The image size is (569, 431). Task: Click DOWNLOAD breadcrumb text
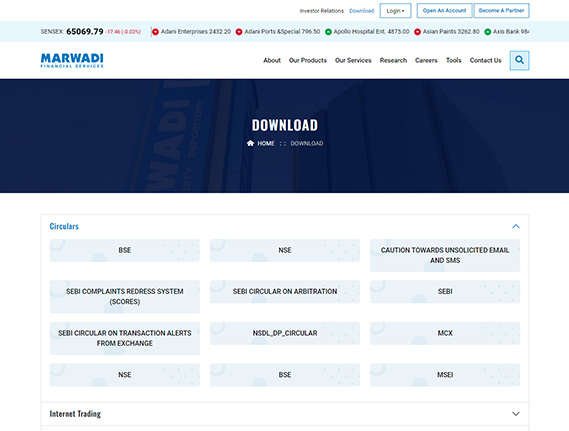pos(307,143)
